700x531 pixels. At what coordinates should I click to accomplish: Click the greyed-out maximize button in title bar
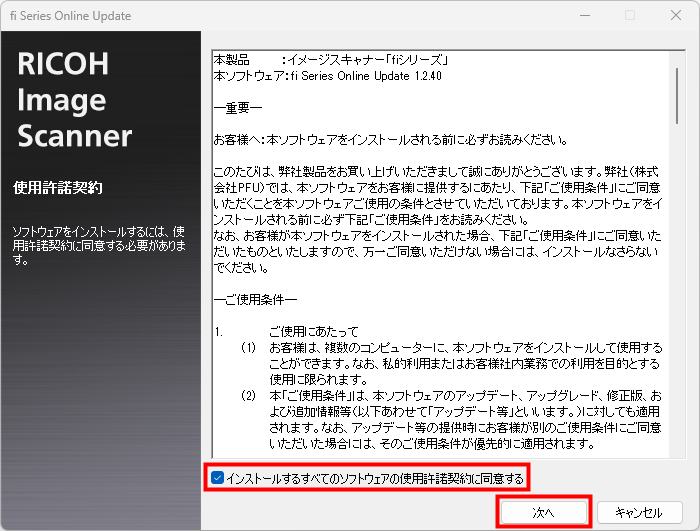coord(629,16)
